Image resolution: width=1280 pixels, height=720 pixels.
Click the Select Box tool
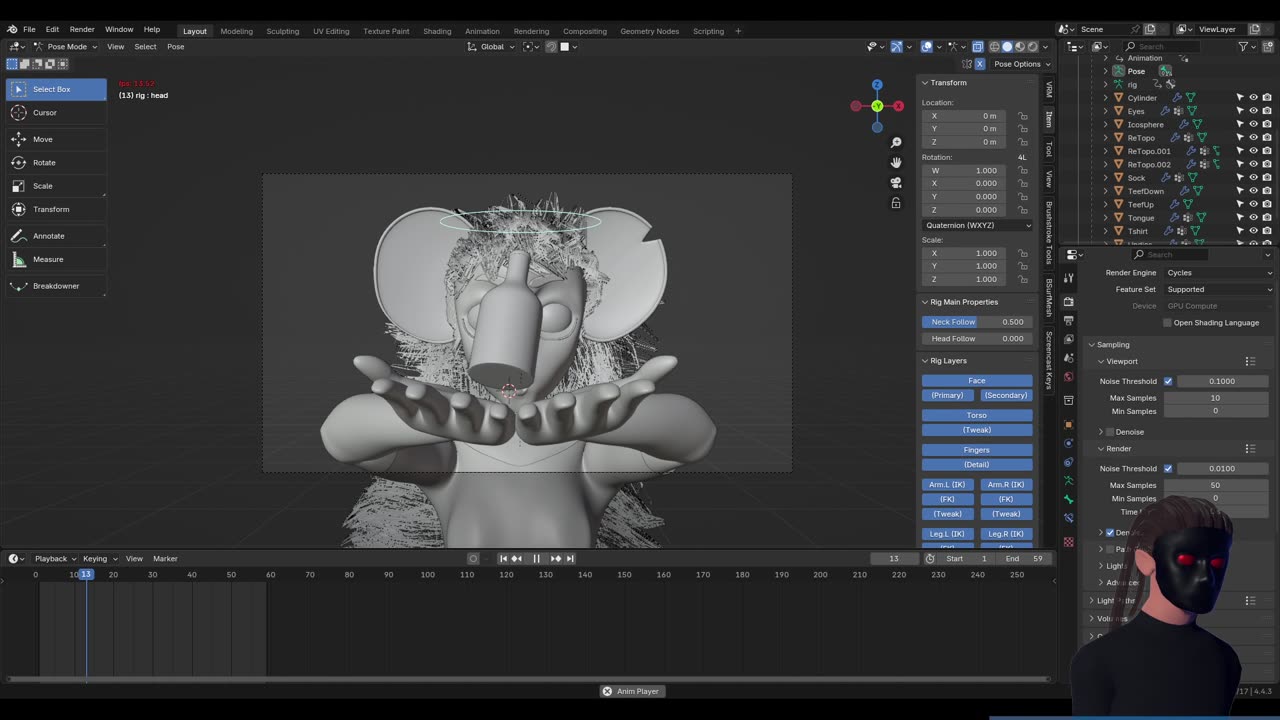(x=56, y=89)
